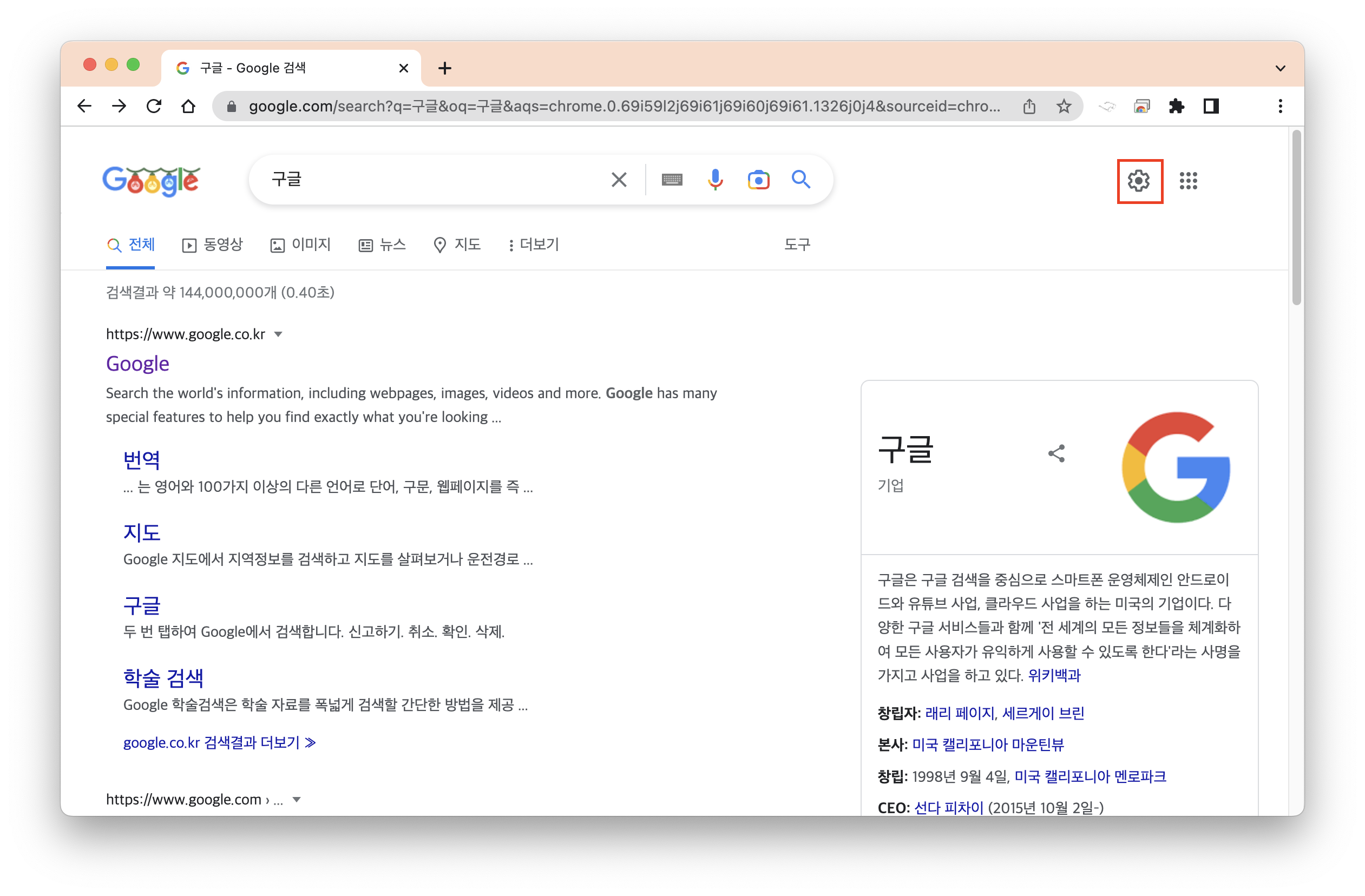Share the 구글 knowledge panel
The image size is (1365, 896).
(1056, 453)
